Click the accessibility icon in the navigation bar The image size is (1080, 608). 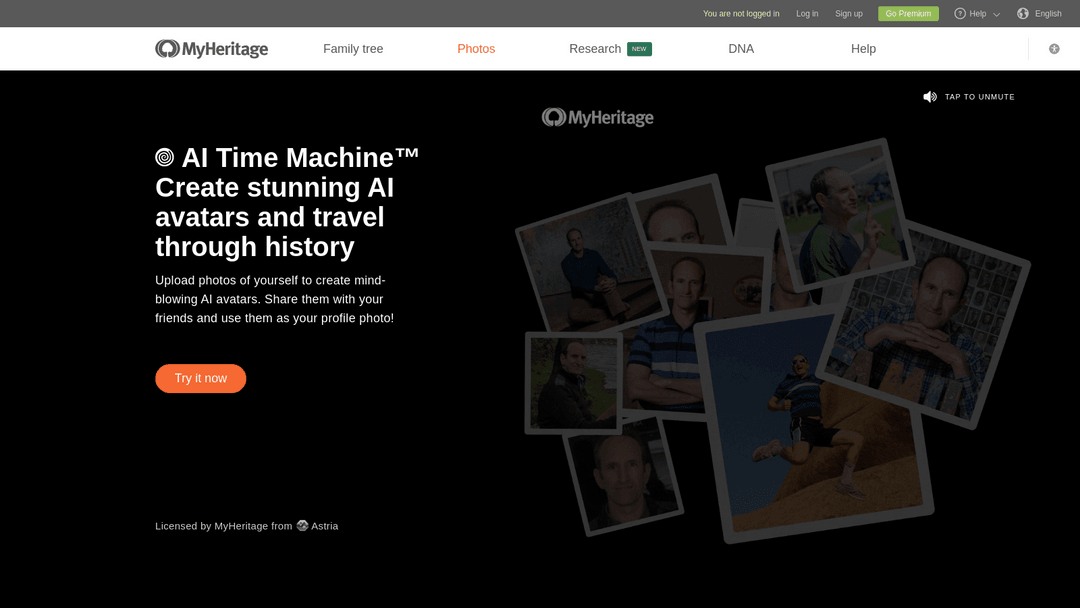click(x=1054, y=49)
